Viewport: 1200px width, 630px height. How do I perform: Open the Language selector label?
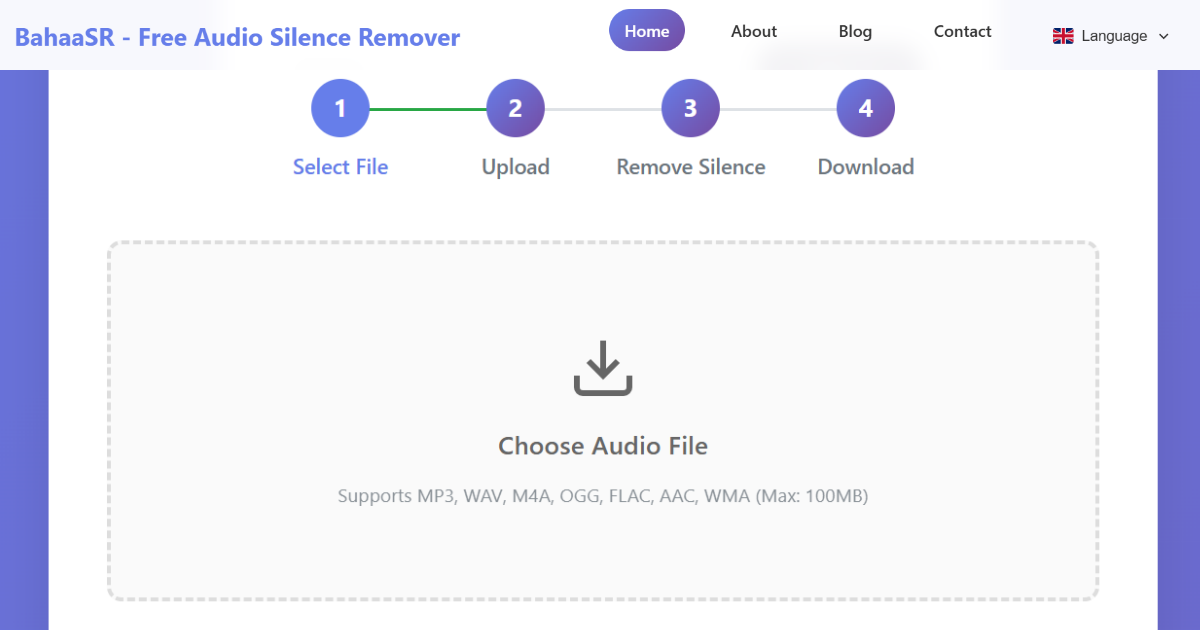1114,36
